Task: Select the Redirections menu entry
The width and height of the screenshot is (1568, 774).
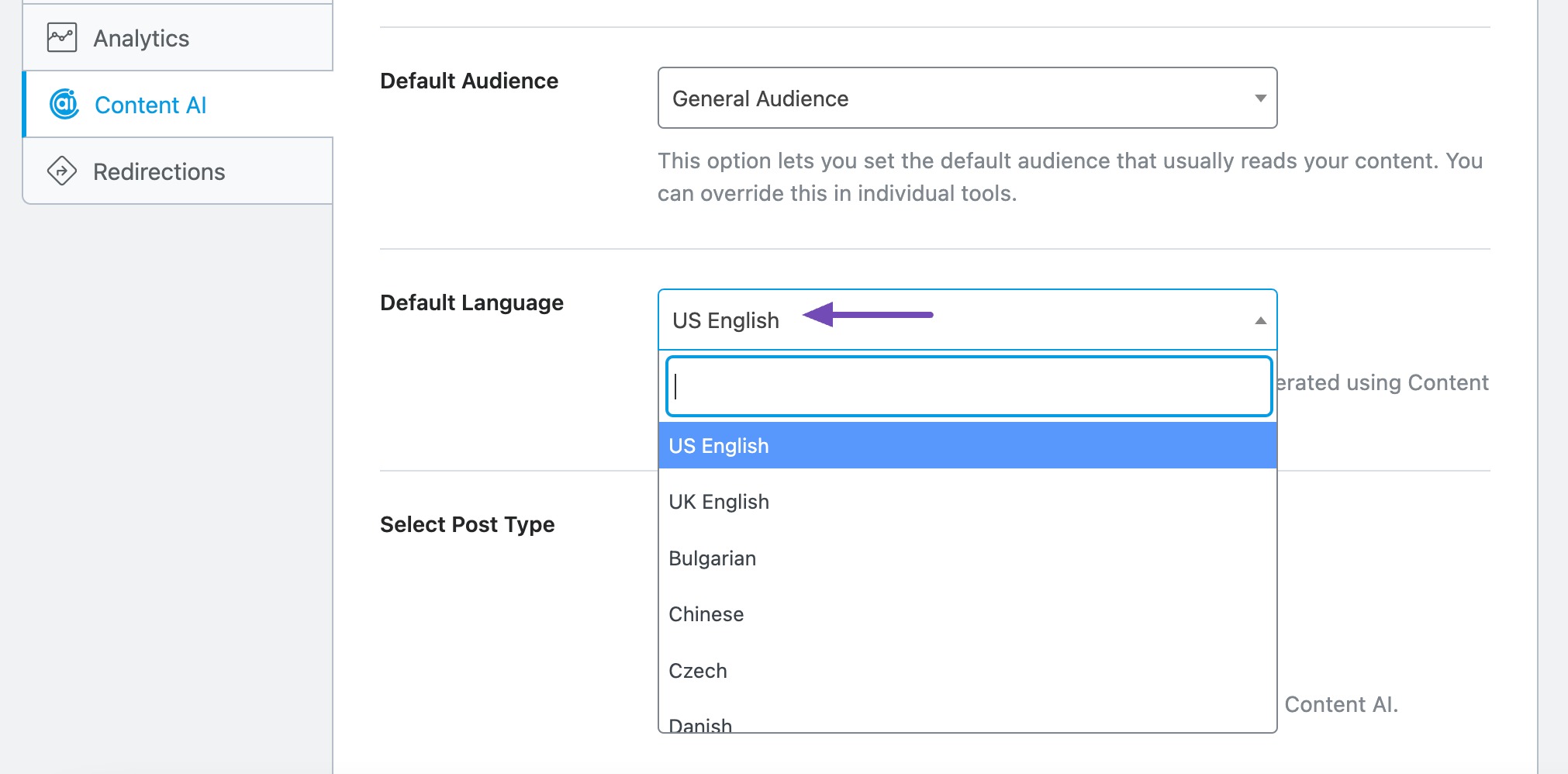Action: pos(158,171)
